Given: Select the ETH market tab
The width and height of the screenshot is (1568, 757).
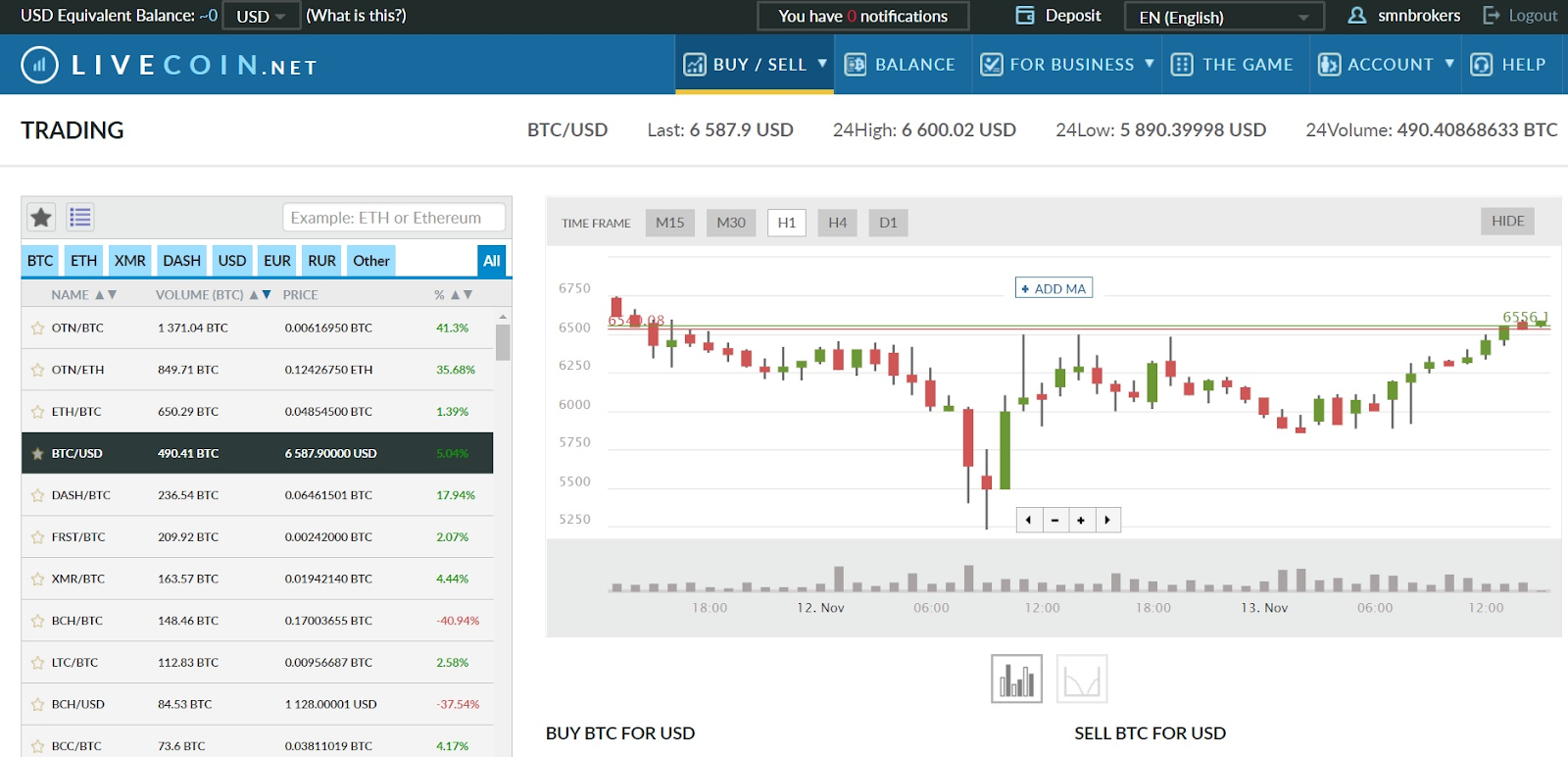Looking at the screenshot, I should click(83, 261).
